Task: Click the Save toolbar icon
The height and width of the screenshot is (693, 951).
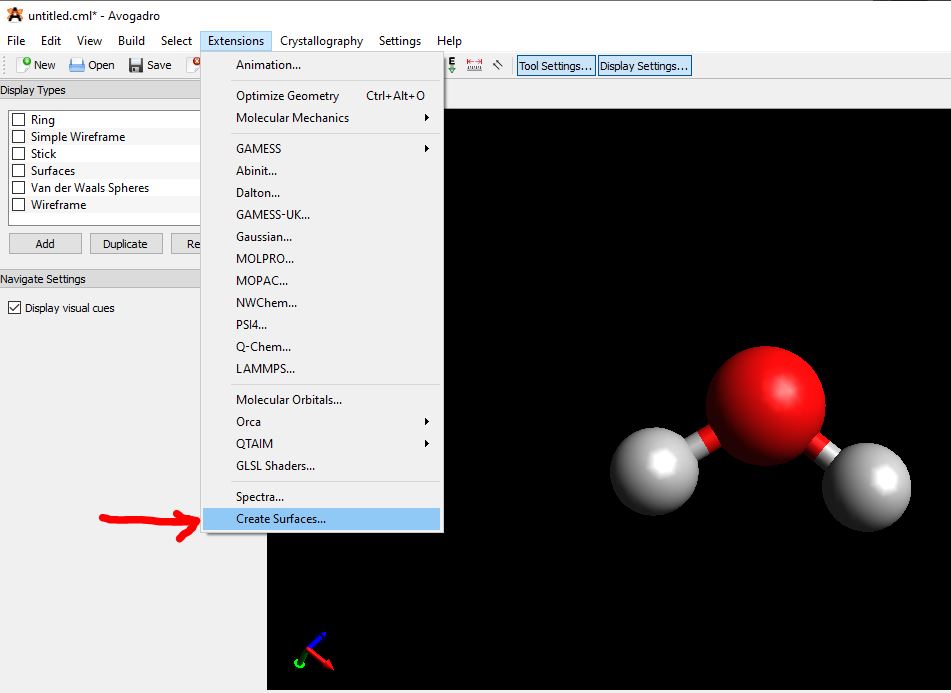Action: pos(136,65)
